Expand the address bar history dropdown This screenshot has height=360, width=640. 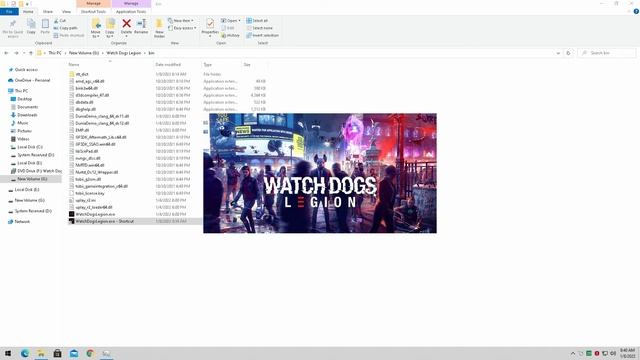click(x=558, y=53)
